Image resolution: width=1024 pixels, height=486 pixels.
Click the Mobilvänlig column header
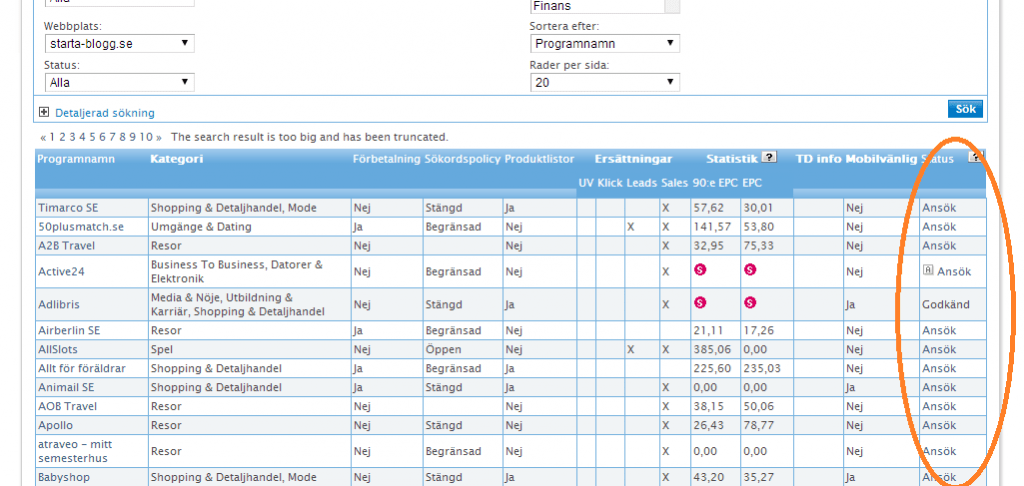[881, 159]
